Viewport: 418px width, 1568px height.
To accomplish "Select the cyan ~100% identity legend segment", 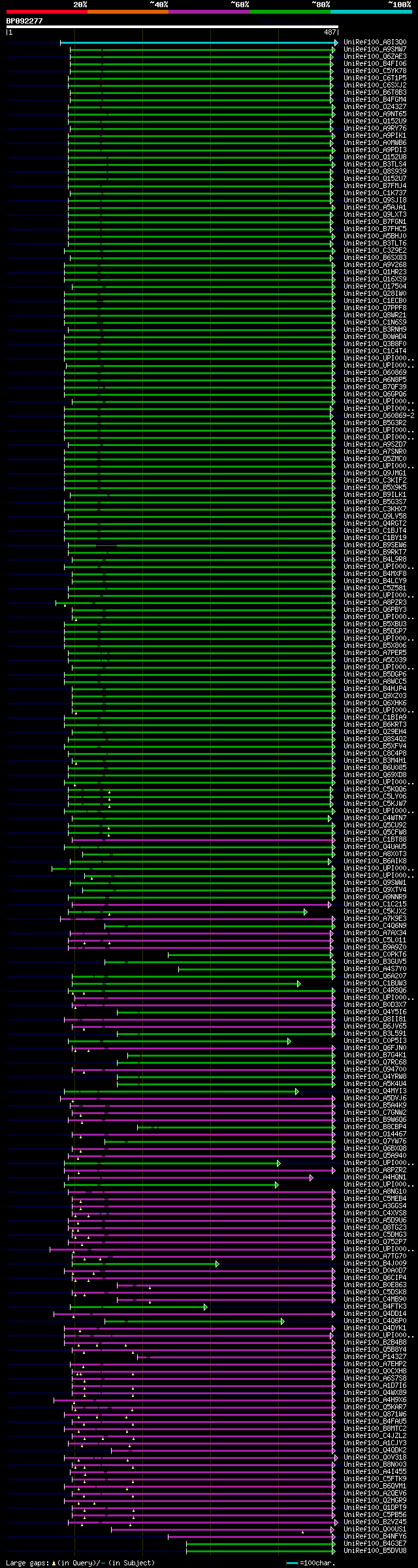I will (371, 12).
